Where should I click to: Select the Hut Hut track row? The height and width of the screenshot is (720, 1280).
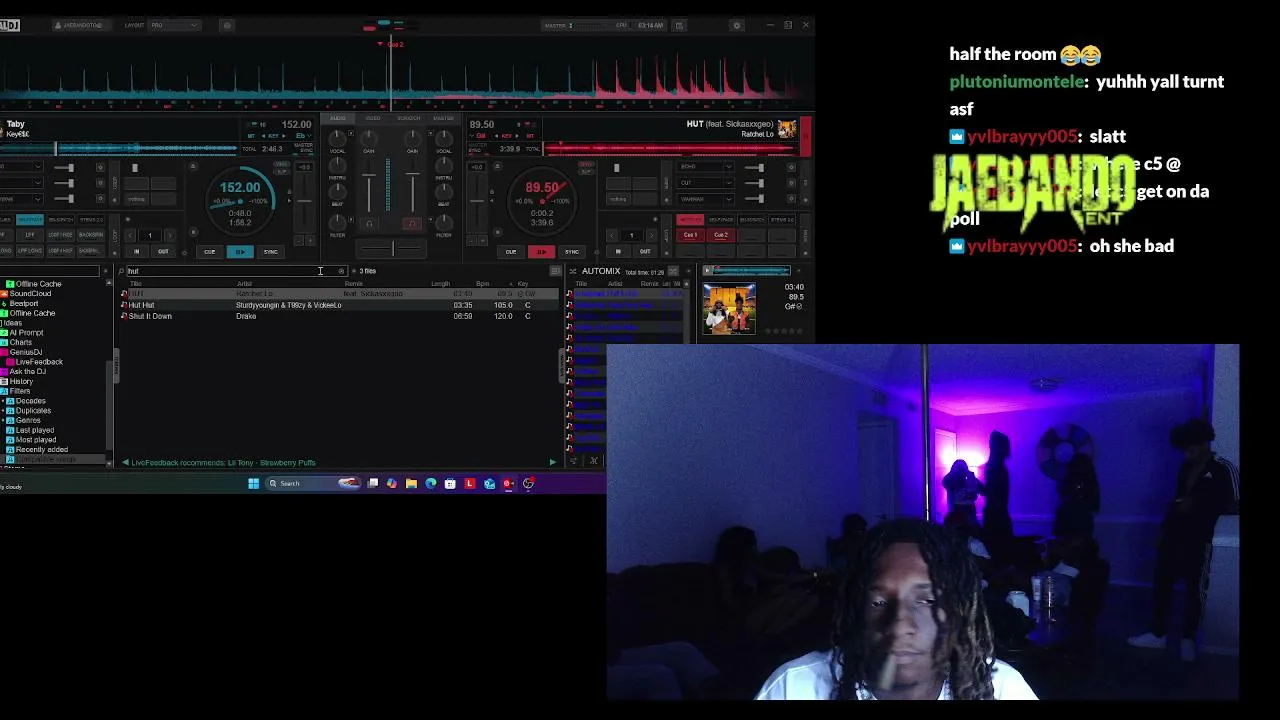(x=339, y=305)
